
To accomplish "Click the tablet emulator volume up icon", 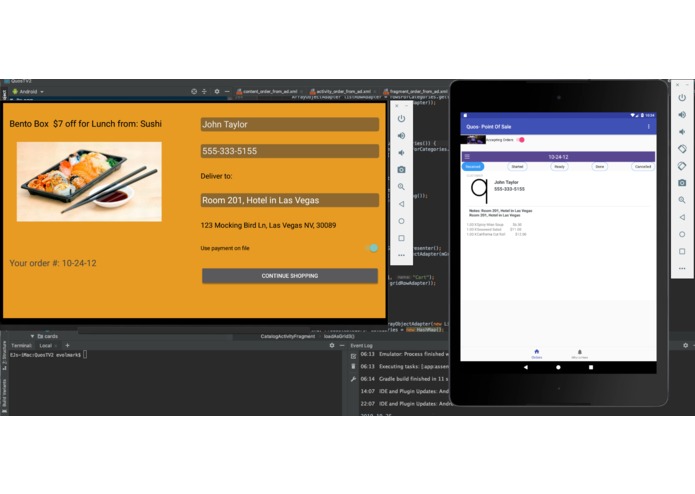I will click(x=682, y=115).
